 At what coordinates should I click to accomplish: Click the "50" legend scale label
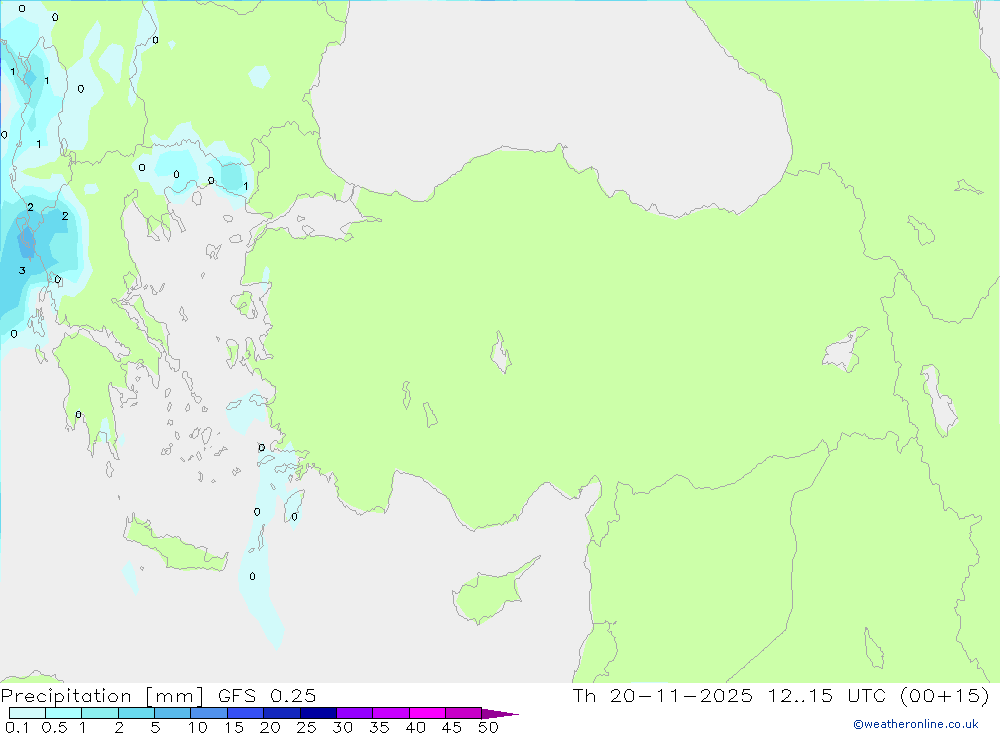(488, 727)
